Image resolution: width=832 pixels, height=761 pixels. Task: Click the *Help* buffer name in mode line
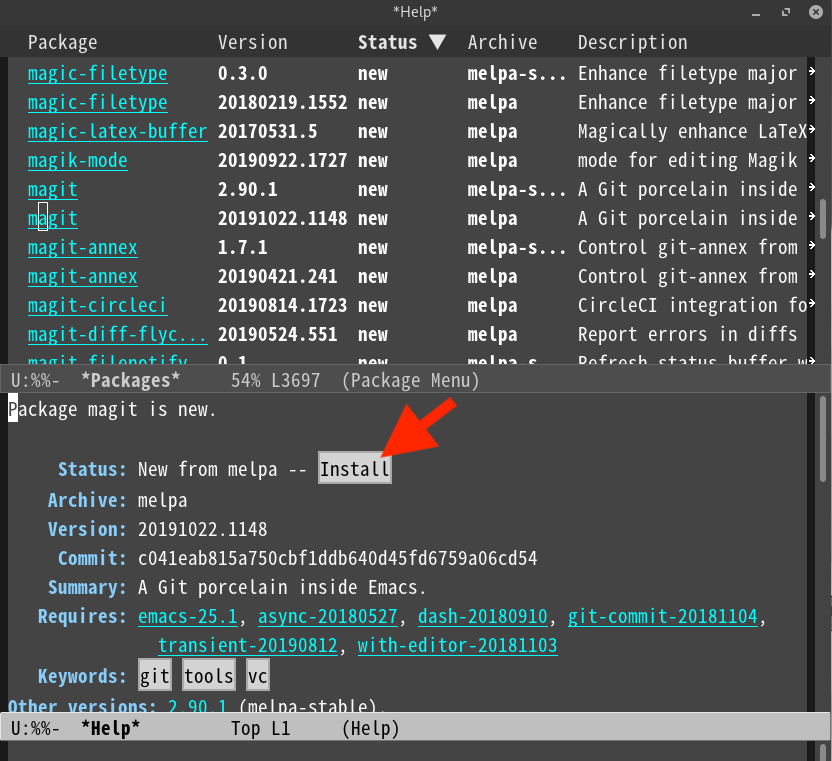(x=110, y=729)
